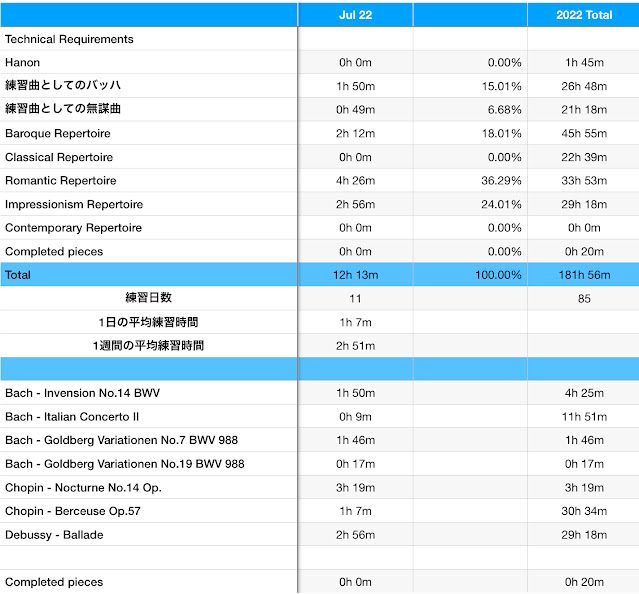Click 'Bach - Goldberg Variationen No.7 BWV 988'
Image resolution: width=639 pixels, height=594 pixels.
tap(121, 440)
